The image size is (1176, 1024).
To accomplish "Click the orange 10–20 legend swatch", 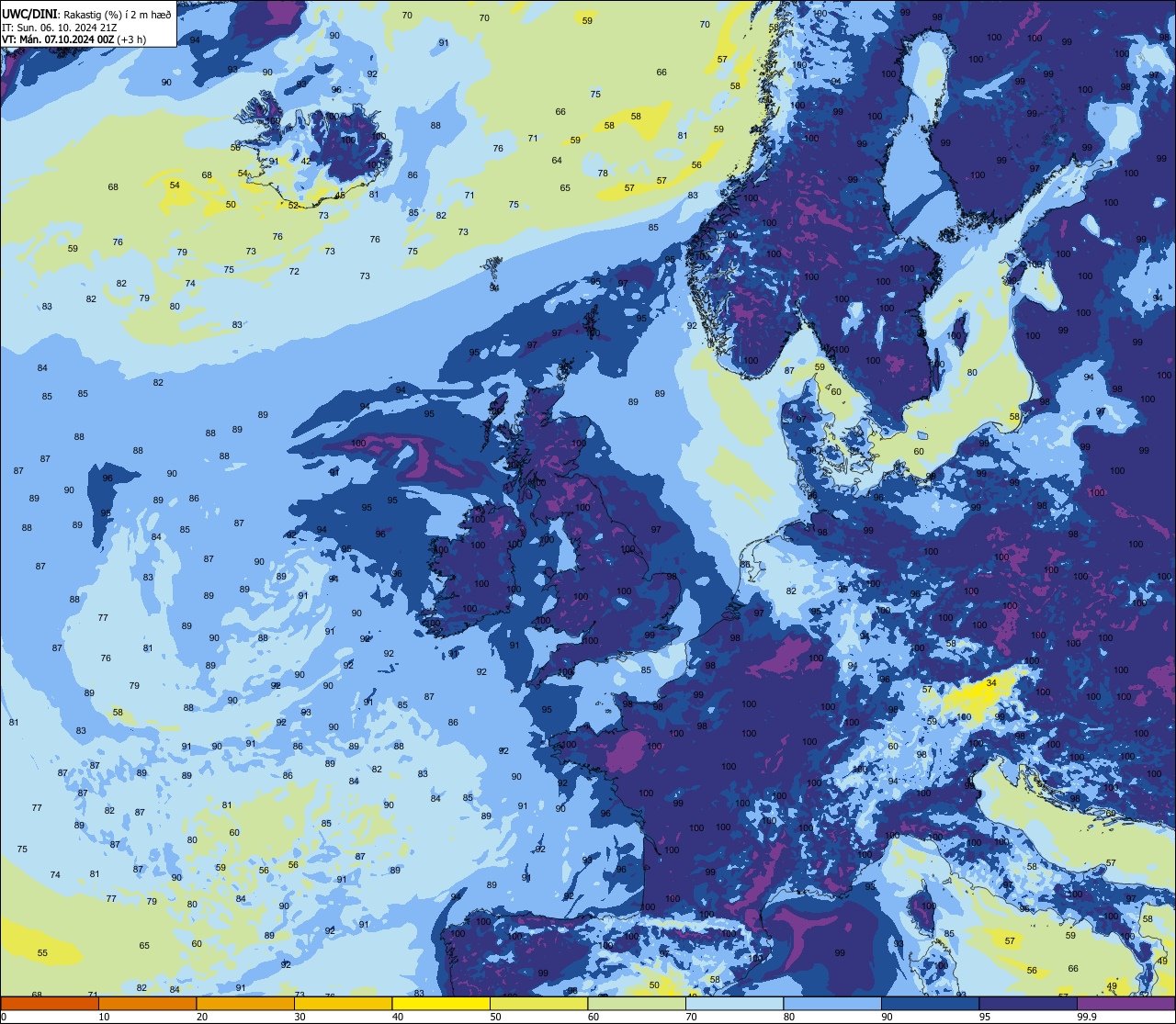I will [x=147, y=1003].
